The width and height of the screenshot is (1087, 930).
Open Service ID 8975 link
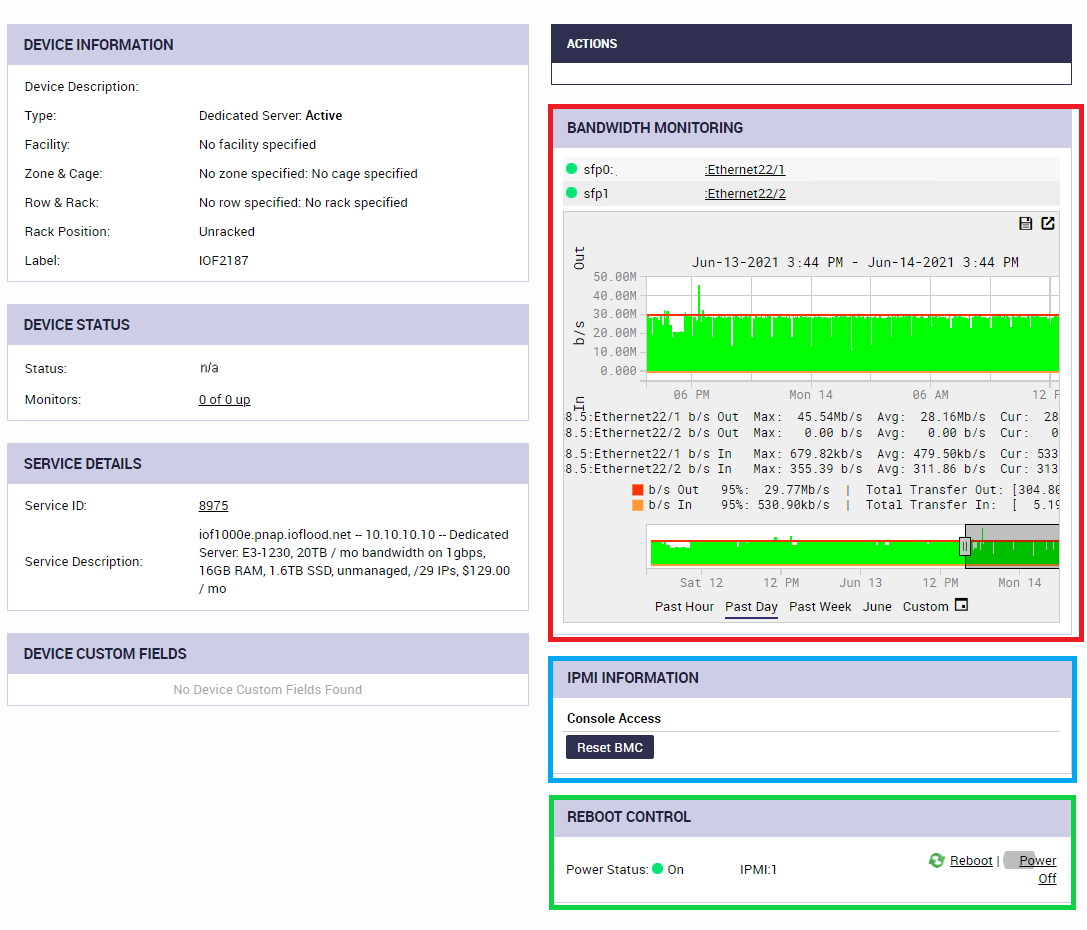[213, 505]
